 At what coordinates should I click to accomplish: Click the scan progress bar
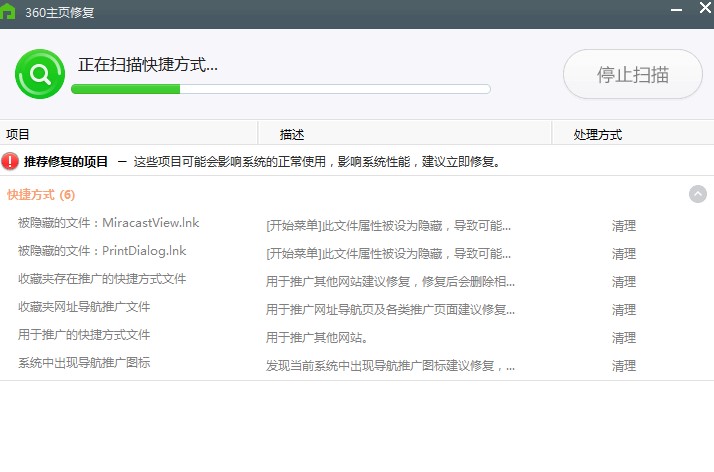(x=280, y=89)
